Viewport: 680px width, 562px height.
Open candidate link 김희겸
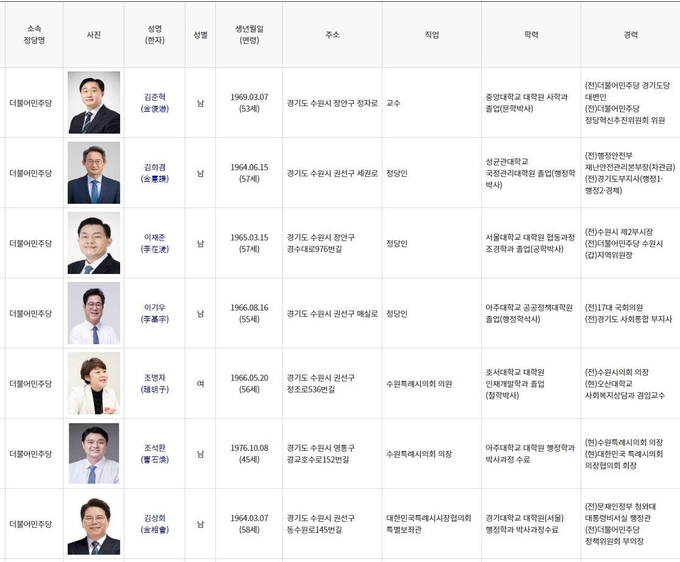(x=154, y=173)
